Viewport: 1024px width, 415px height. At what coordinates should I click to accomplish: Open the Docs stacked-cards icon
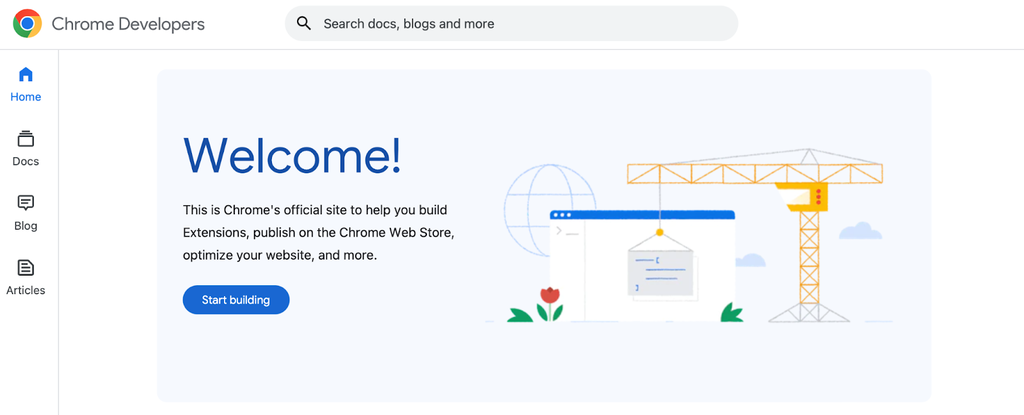pyautogui.click(x=25, y=139)
